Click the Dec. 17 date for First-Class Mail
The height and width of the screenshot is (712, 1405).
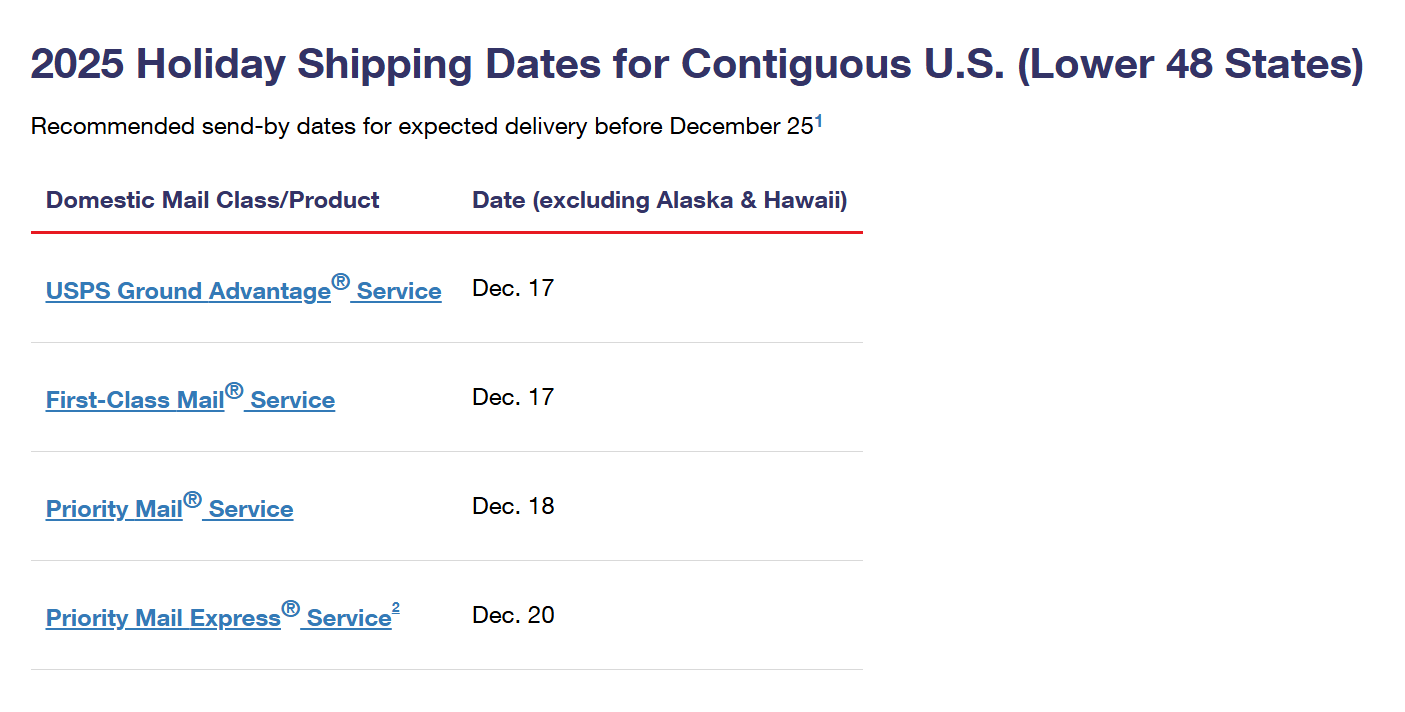coord(513,397)
